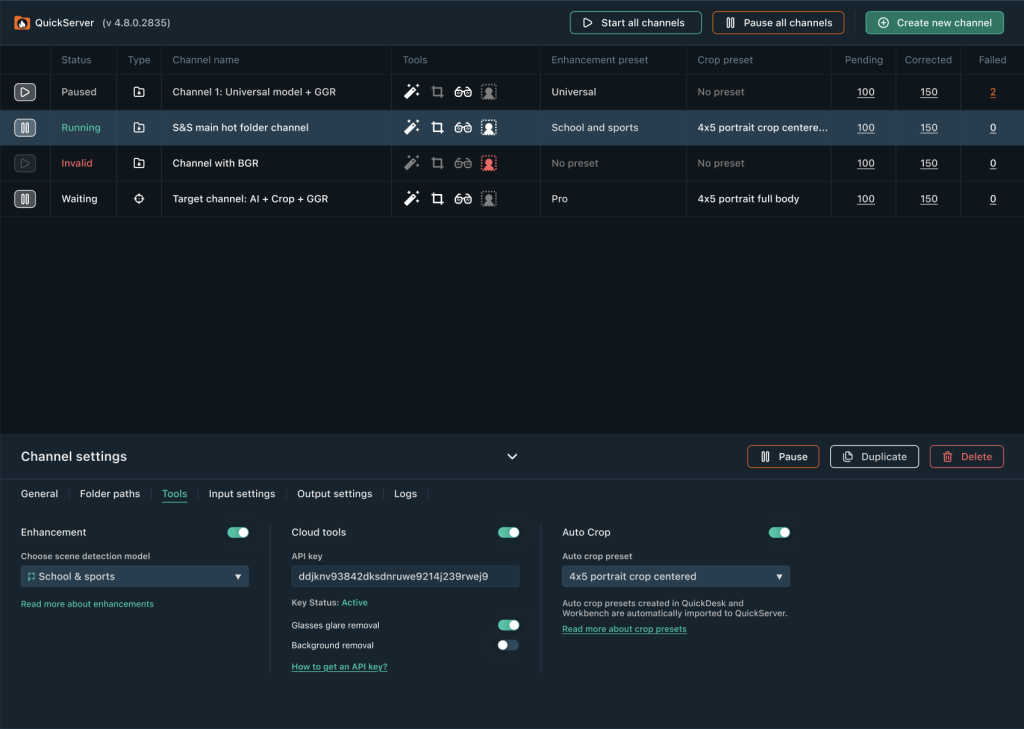Click the background removal icon in Target channel row
Image resolution: width=1024 pixels, height=729 pixels.
[x=488, y=199]
